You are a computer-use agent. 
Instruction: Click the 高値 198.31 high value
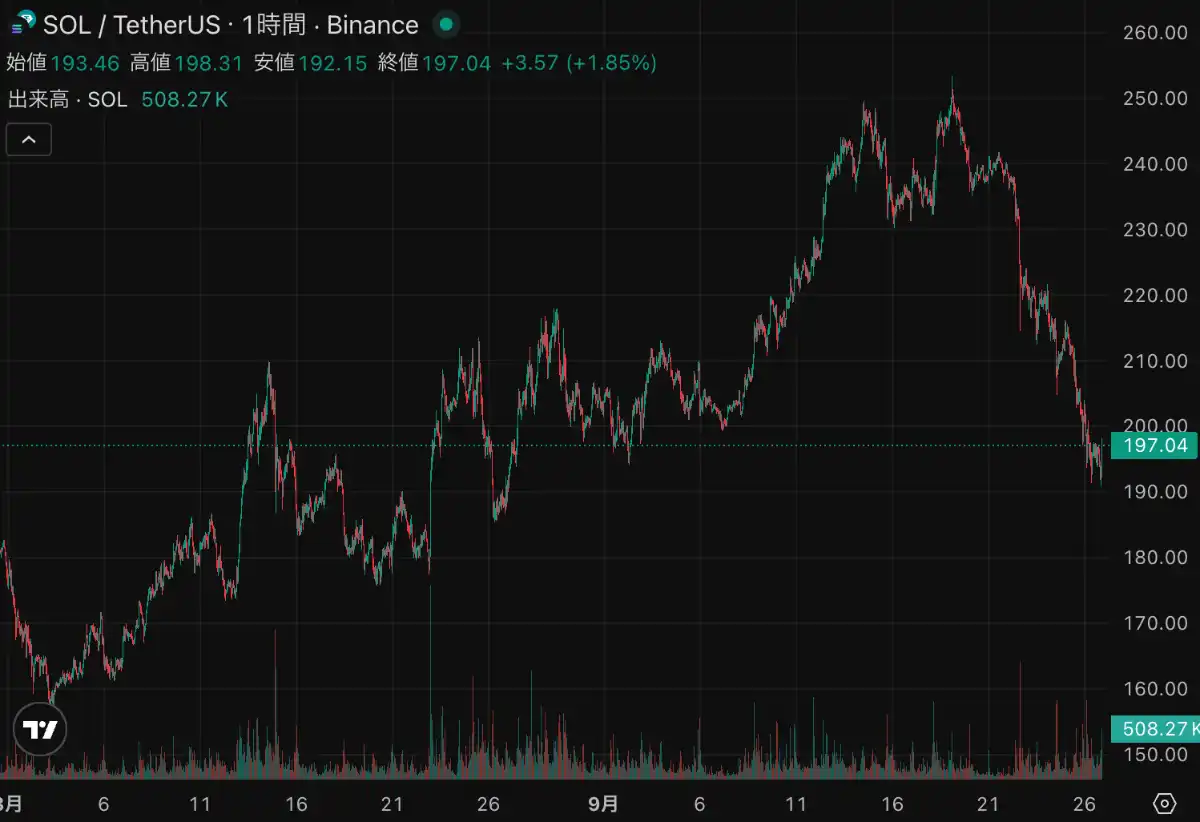pos(187,63)
